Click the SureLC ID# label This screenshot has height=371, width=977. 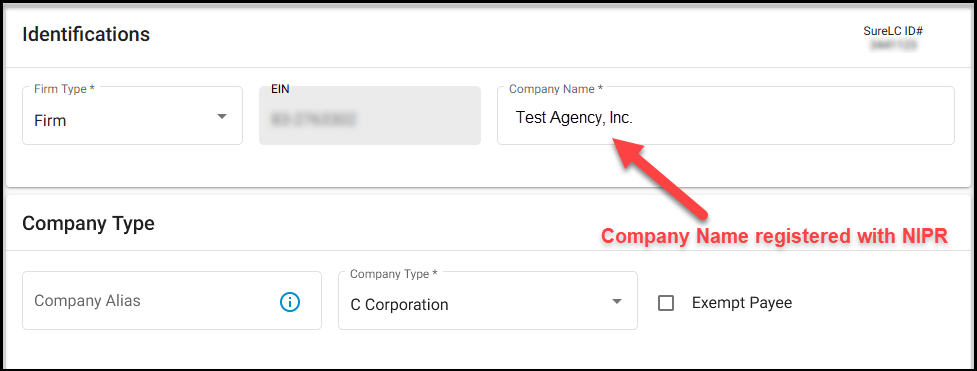coord(893,31)
